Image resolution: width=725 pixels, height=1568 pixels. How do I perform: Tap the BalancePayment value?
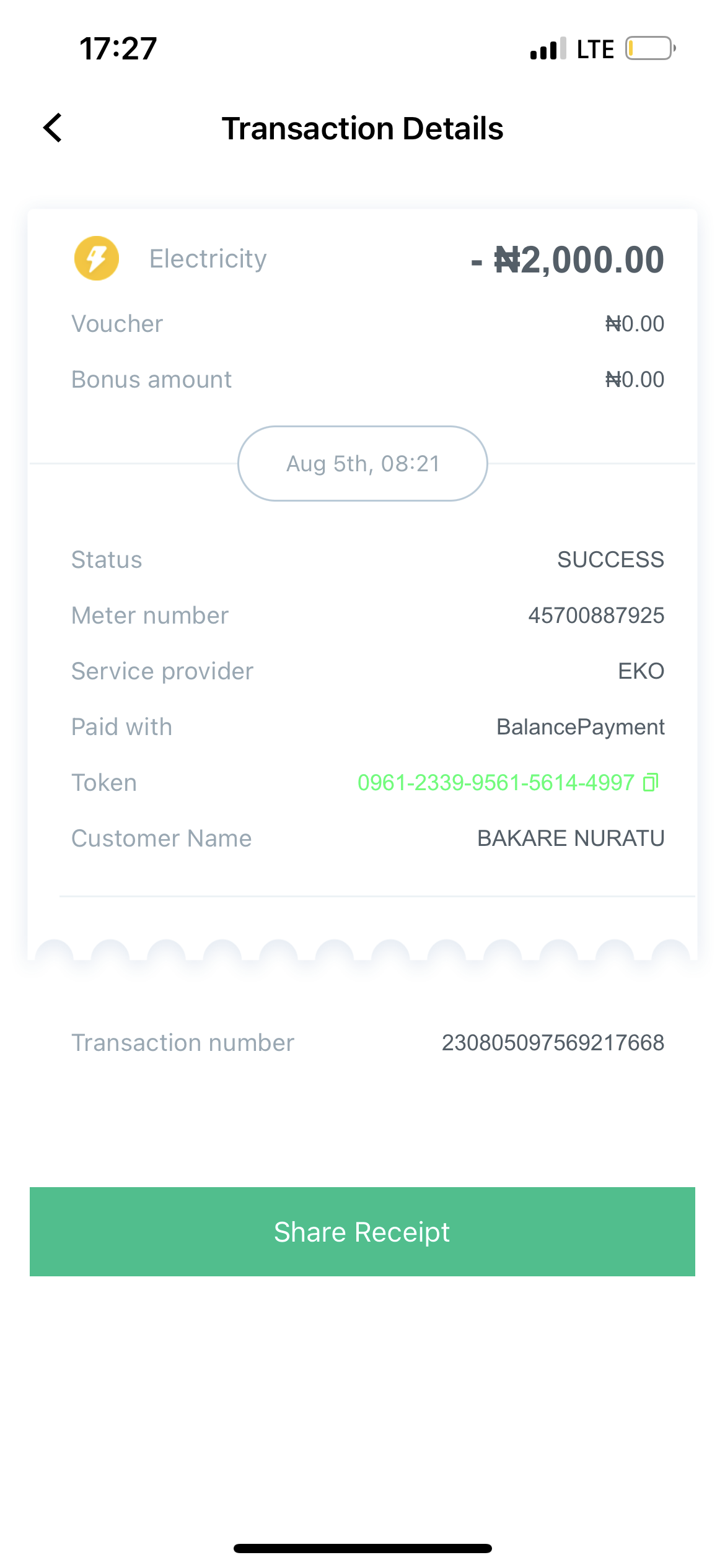tap(581, 727)
